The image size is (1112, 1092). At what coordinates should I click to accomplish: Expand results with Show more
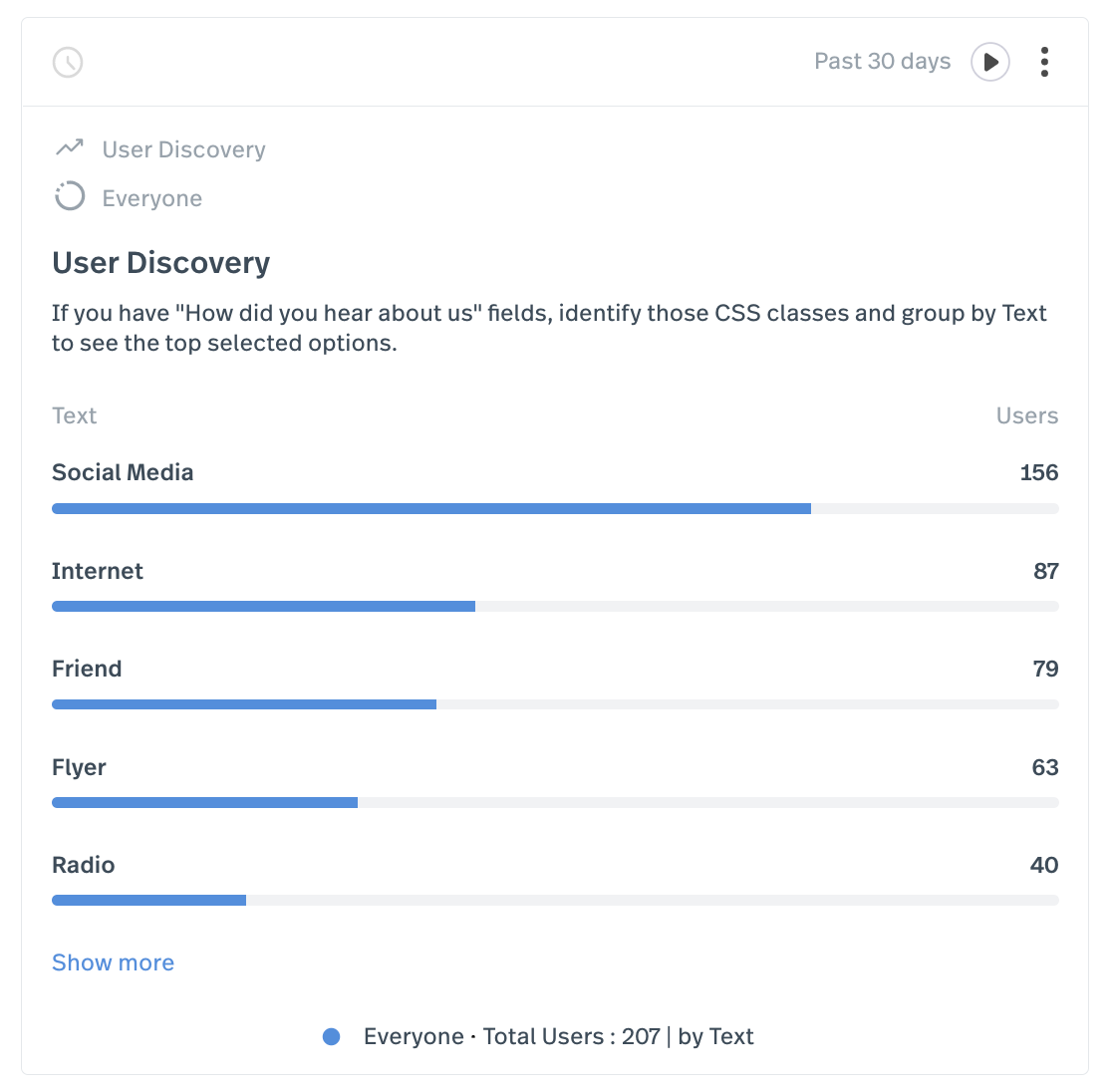click(x=113, y=962)
